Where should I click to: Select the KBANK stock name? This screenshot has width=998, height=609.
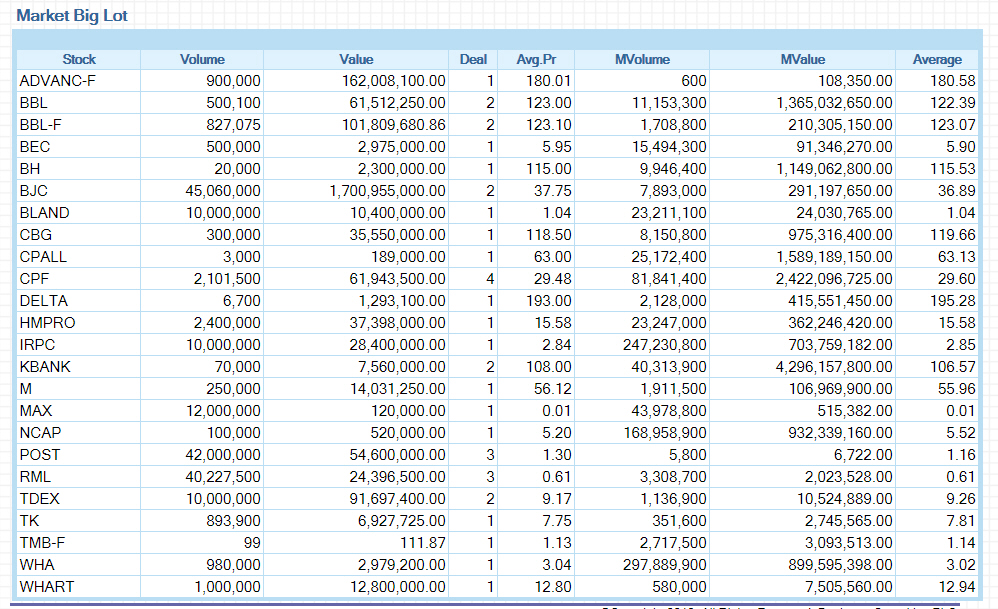[45, 367]
